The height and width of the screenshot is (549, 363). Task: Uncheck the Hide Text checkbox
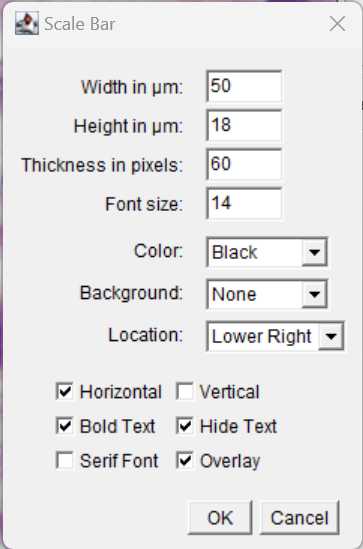(184, 425)
